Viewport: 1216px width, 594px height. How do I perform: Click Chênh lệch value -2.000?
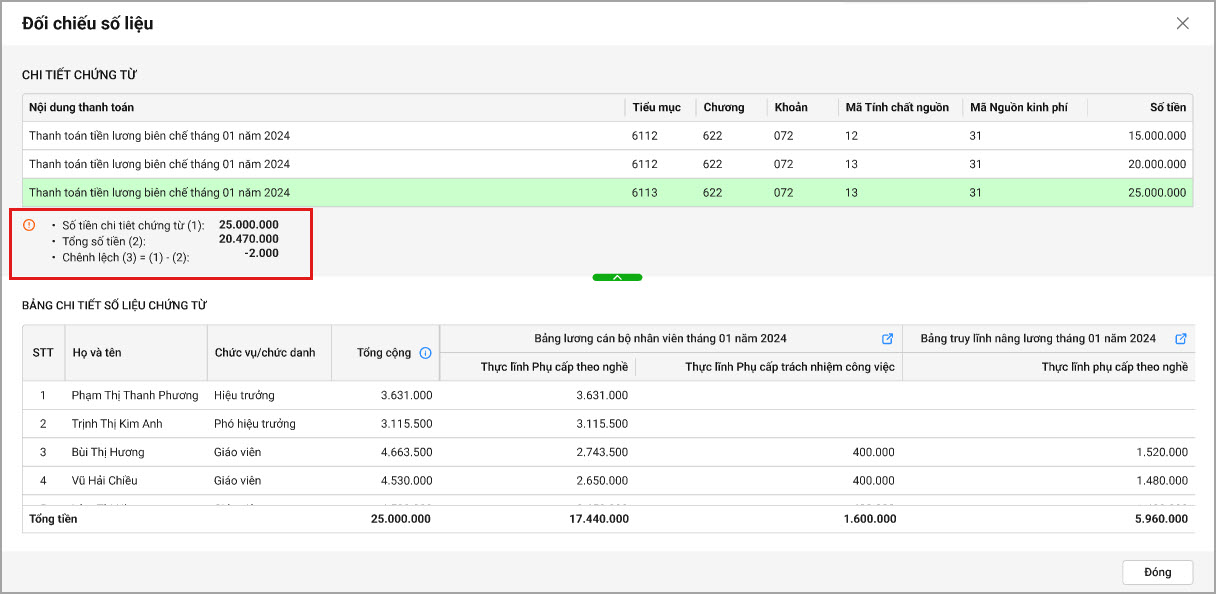coord(261,254)
